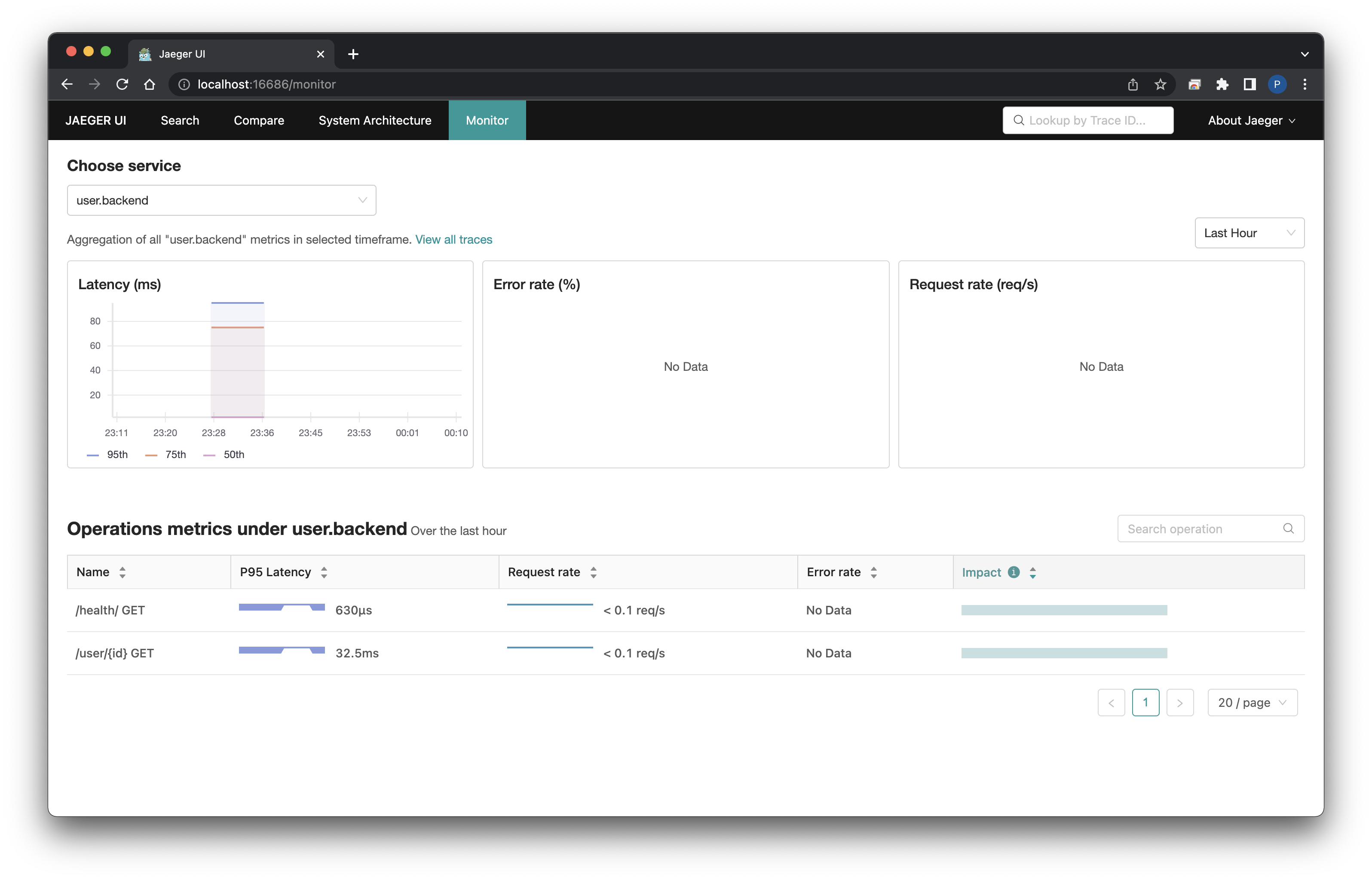The height and width of the screenshot is (880, 1372).
Task: Click the search operation magnifier icon
Action: tap(1288, 529)
